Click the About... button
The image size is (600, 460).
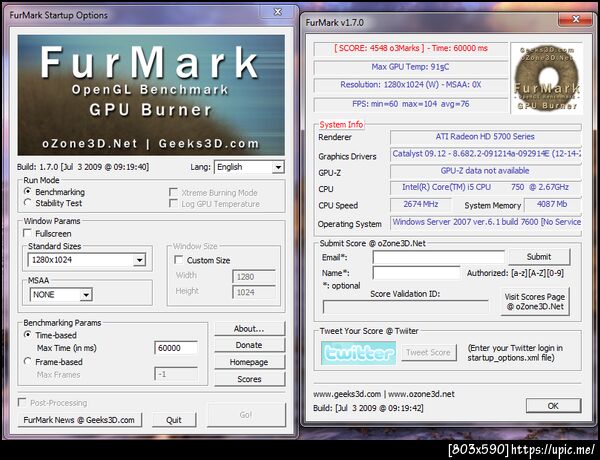249,329
